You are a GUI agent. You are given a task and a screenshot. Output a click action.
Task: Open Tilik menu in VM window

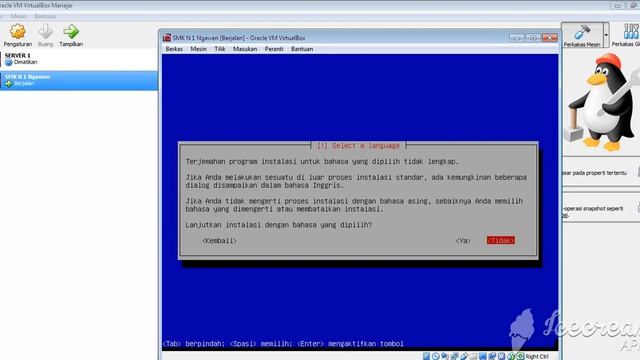click(x=220, y=49)
